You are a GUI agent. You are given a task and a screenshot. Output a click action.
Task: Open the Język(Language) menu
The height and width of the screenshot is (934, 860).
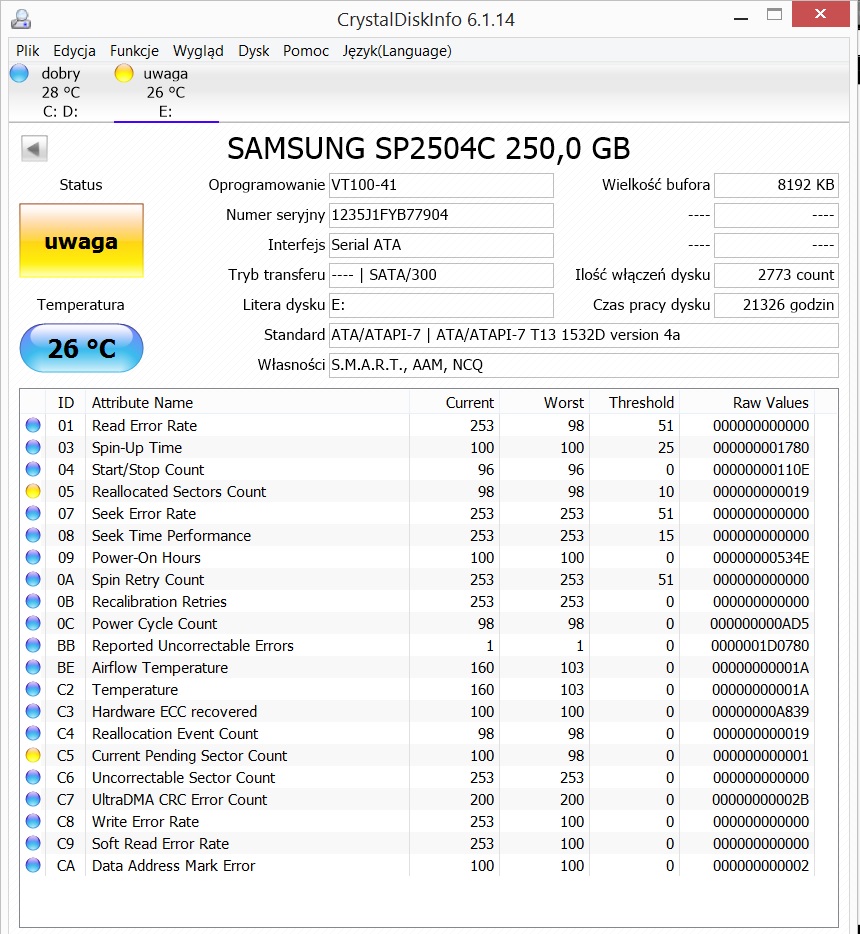tap(397, 51)
